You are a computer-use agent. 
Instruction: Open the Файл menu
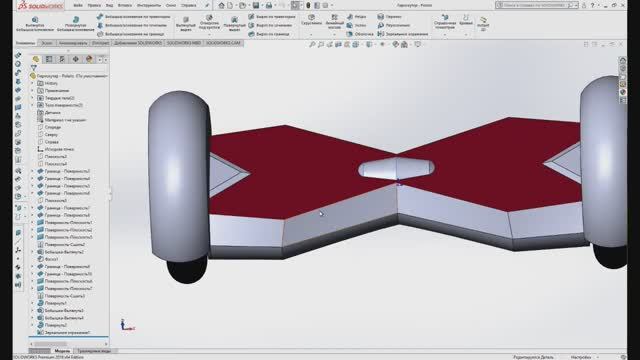(x=78, y=5)
